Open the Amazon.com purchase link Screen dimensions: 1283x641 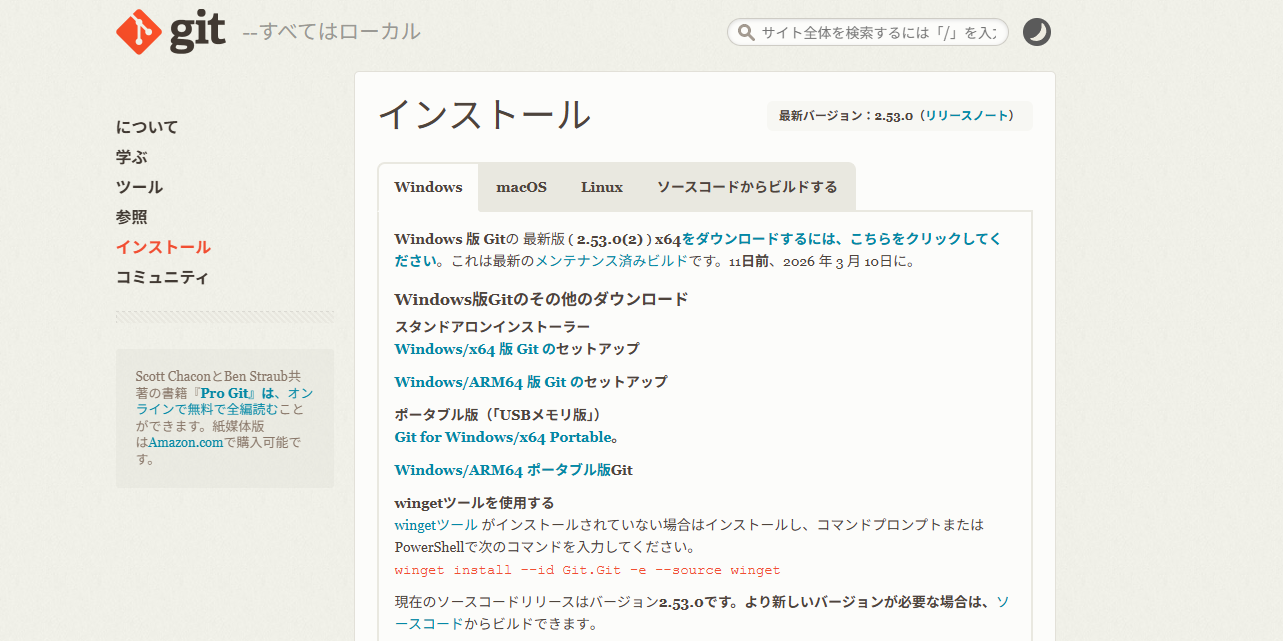tap(184, 441)
